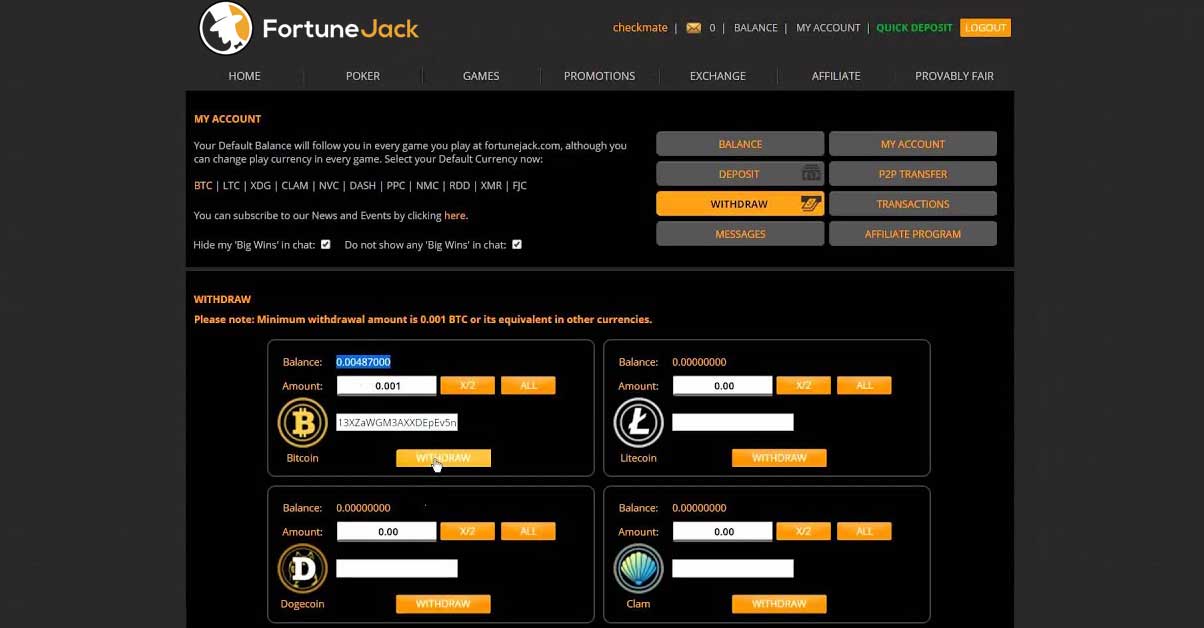Click the LOGOUT button
This screenshot has height=628, width=1204.
pos(985,28)
